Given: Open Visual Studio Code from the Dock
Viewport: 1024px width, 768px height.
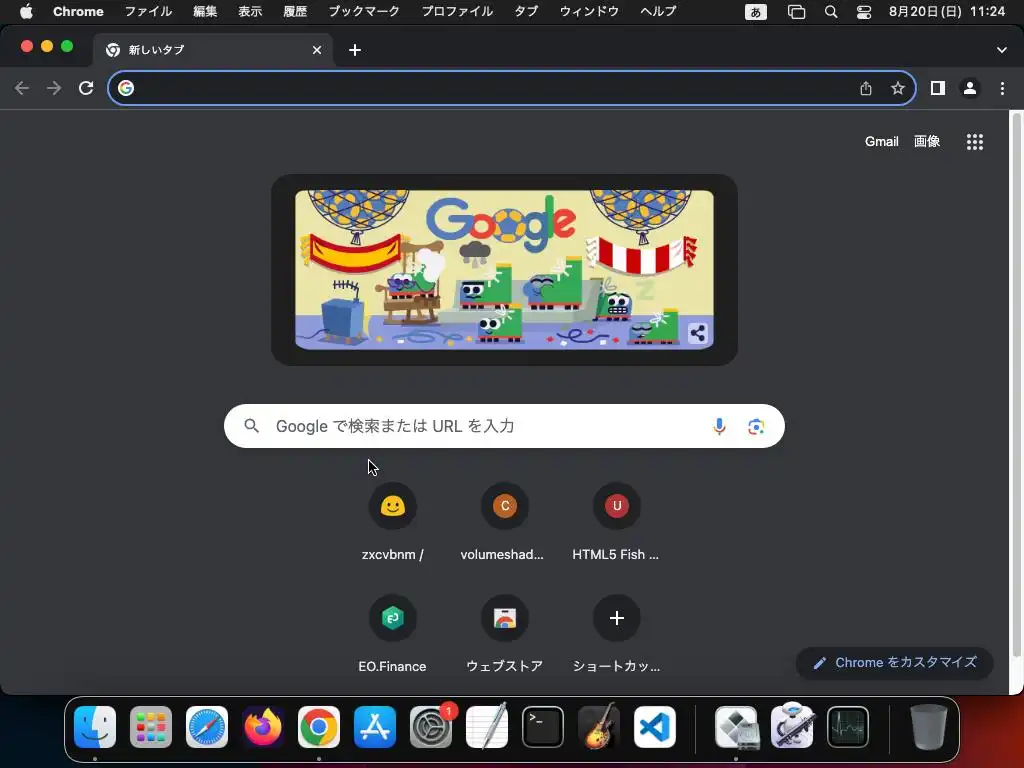Looking at the screenshot, I should coord(655,726).
